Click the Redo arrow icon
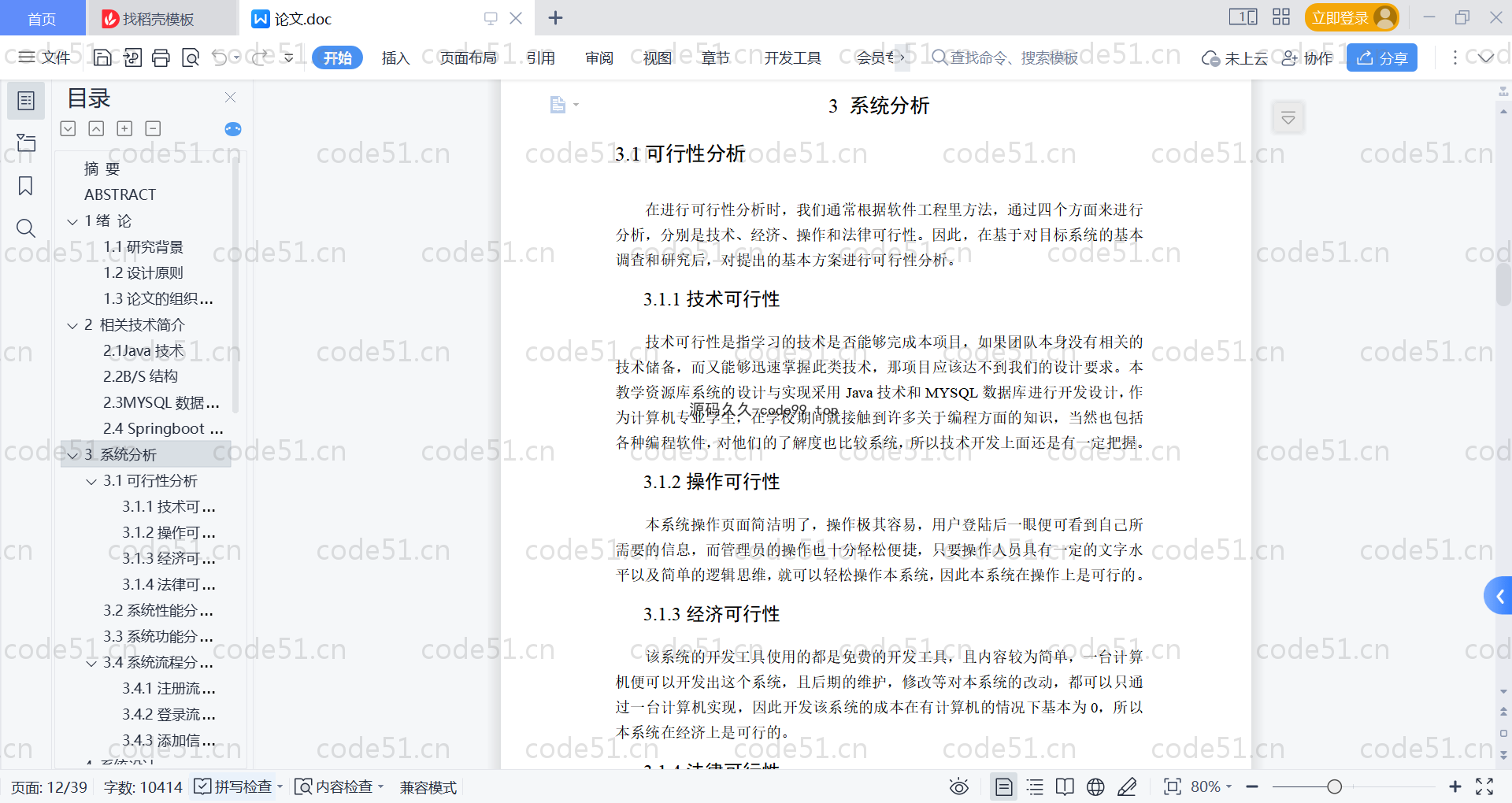This screenshot has width=1512, height=803. pyautogui.click(x=259, y=57)
